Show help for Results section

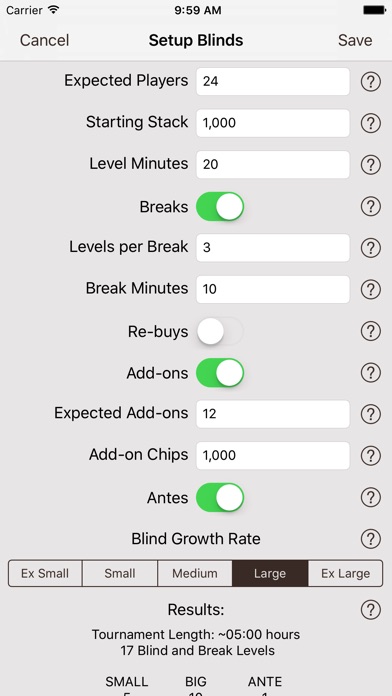coord(370,610)
